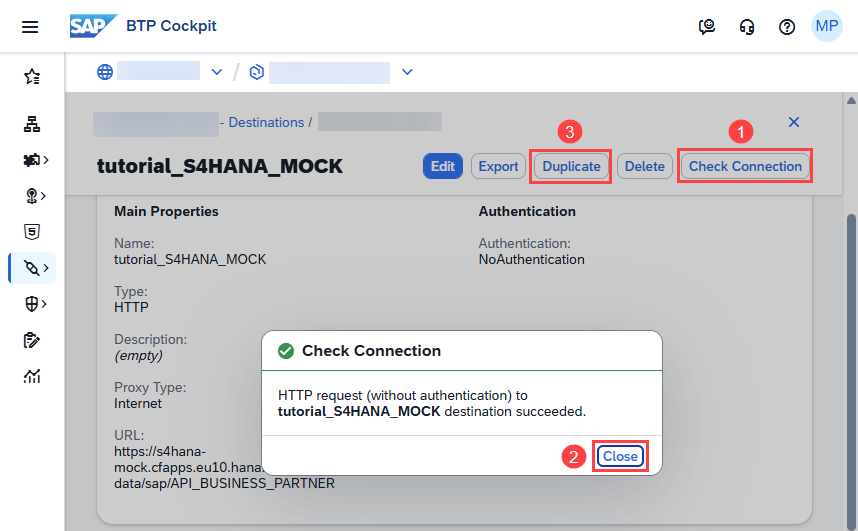Screen dimensions: 858x531
Task: Click the 'Main Properties' heading
Action: 166,211
